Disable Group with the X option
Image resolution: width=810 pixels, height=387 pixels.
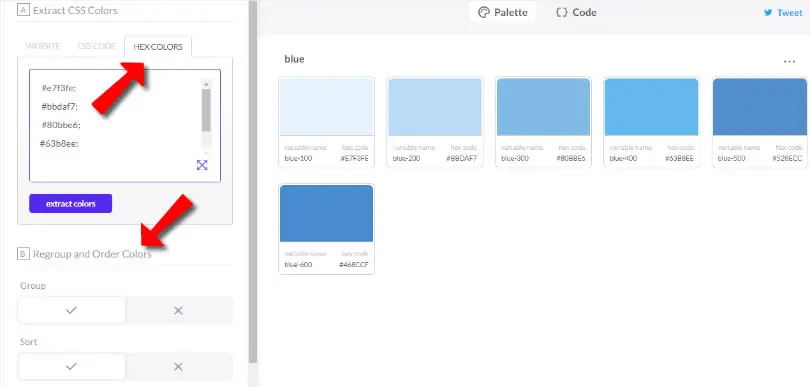[178, 310]
